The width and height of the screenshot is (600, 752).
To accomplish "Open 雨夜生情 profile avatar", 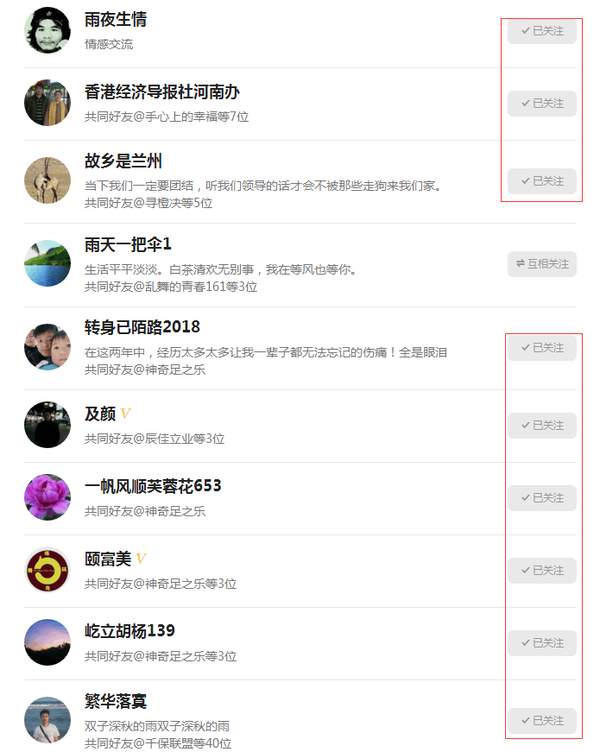I will pos(47,31).
